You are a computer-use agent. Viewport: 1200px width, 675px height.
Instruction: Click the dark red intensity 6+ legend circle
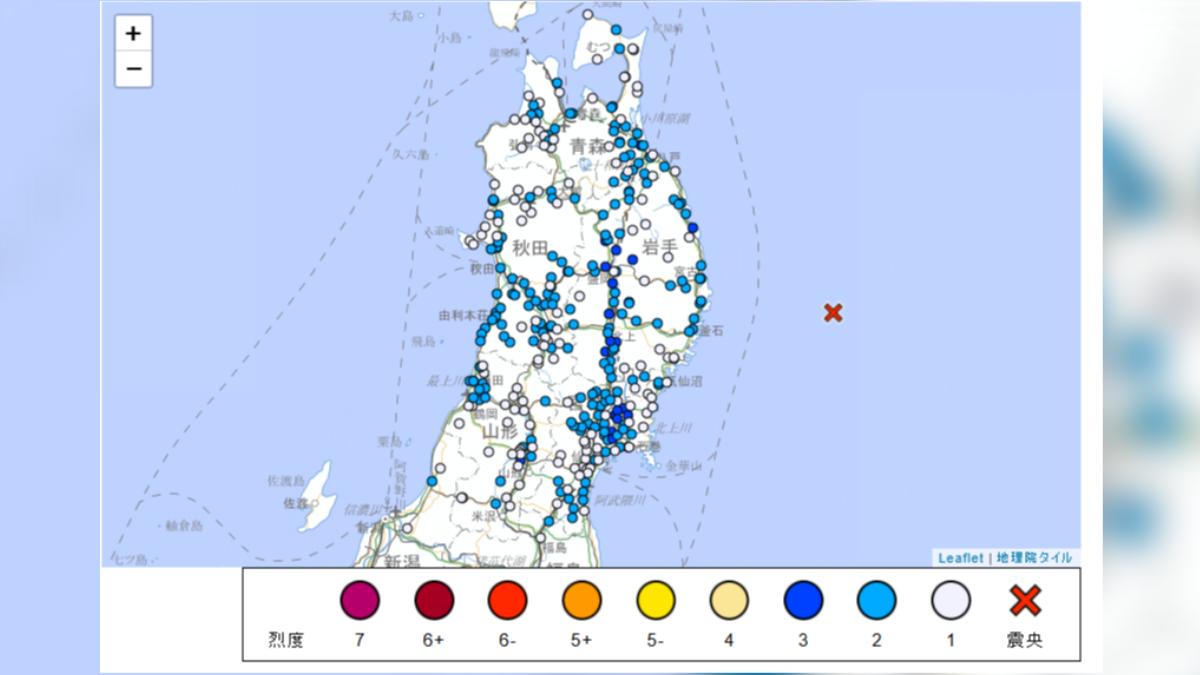(434, 600)
